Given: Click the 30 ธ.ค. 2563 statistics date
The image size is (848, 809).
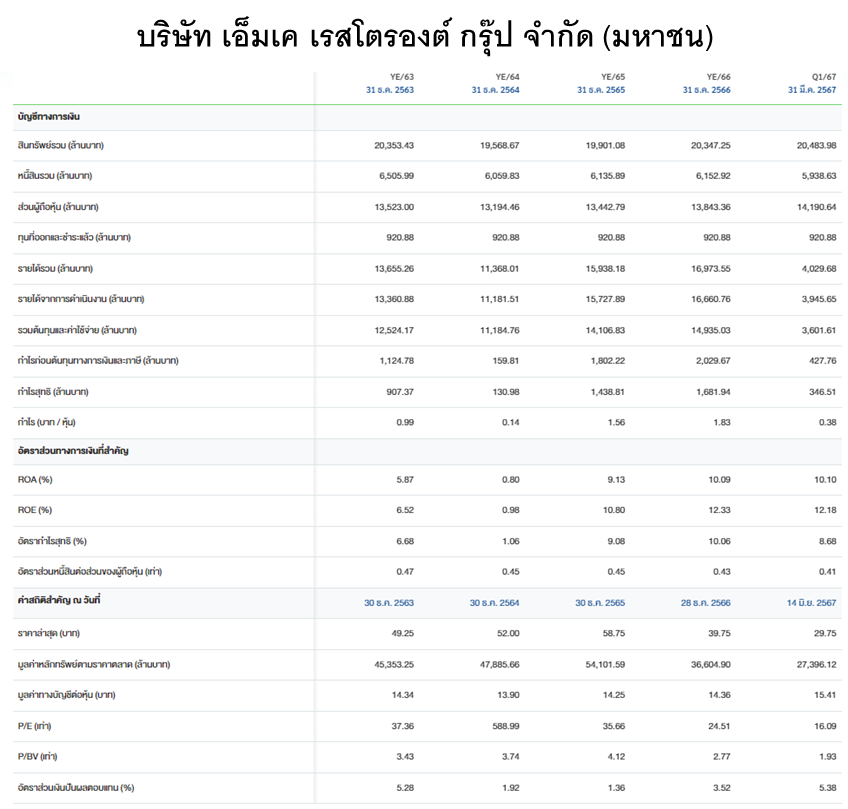Looking at the screenshot, I should pos(389,602).
